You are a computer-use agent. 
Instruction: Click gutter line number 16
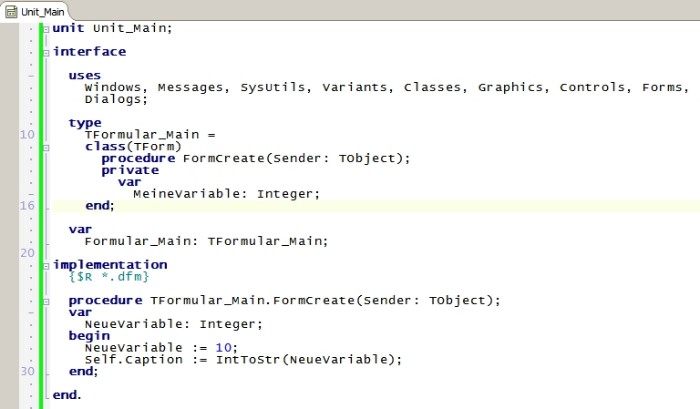click(x=27, y=205)
